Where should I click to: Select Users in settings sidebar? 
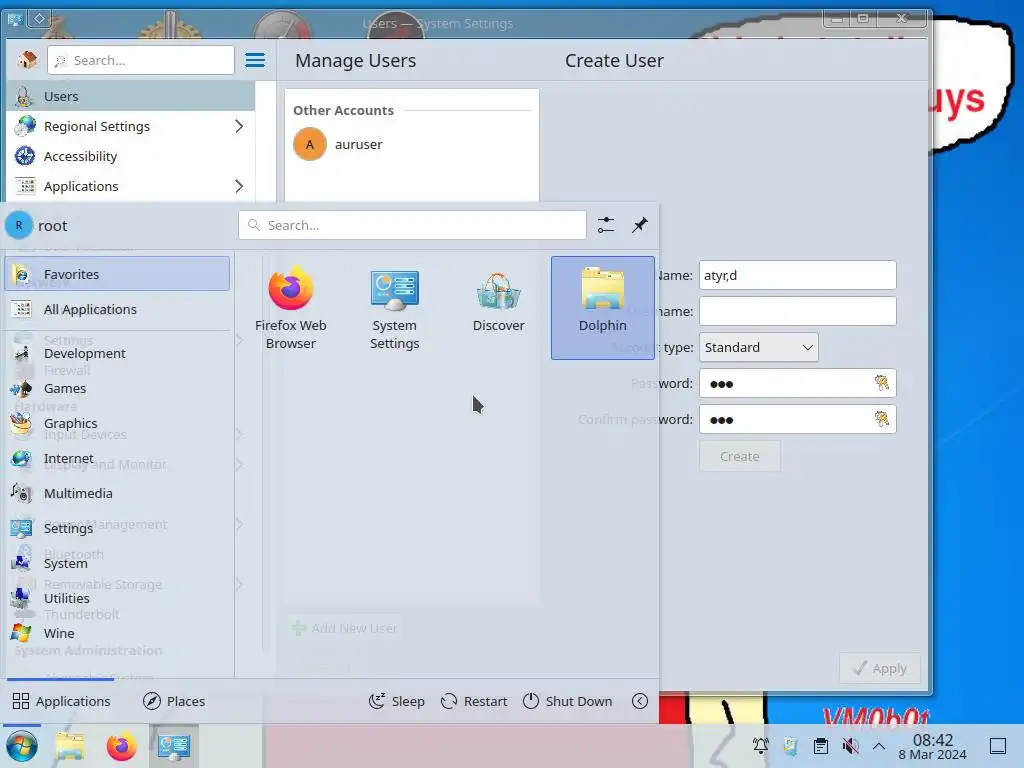131,96
